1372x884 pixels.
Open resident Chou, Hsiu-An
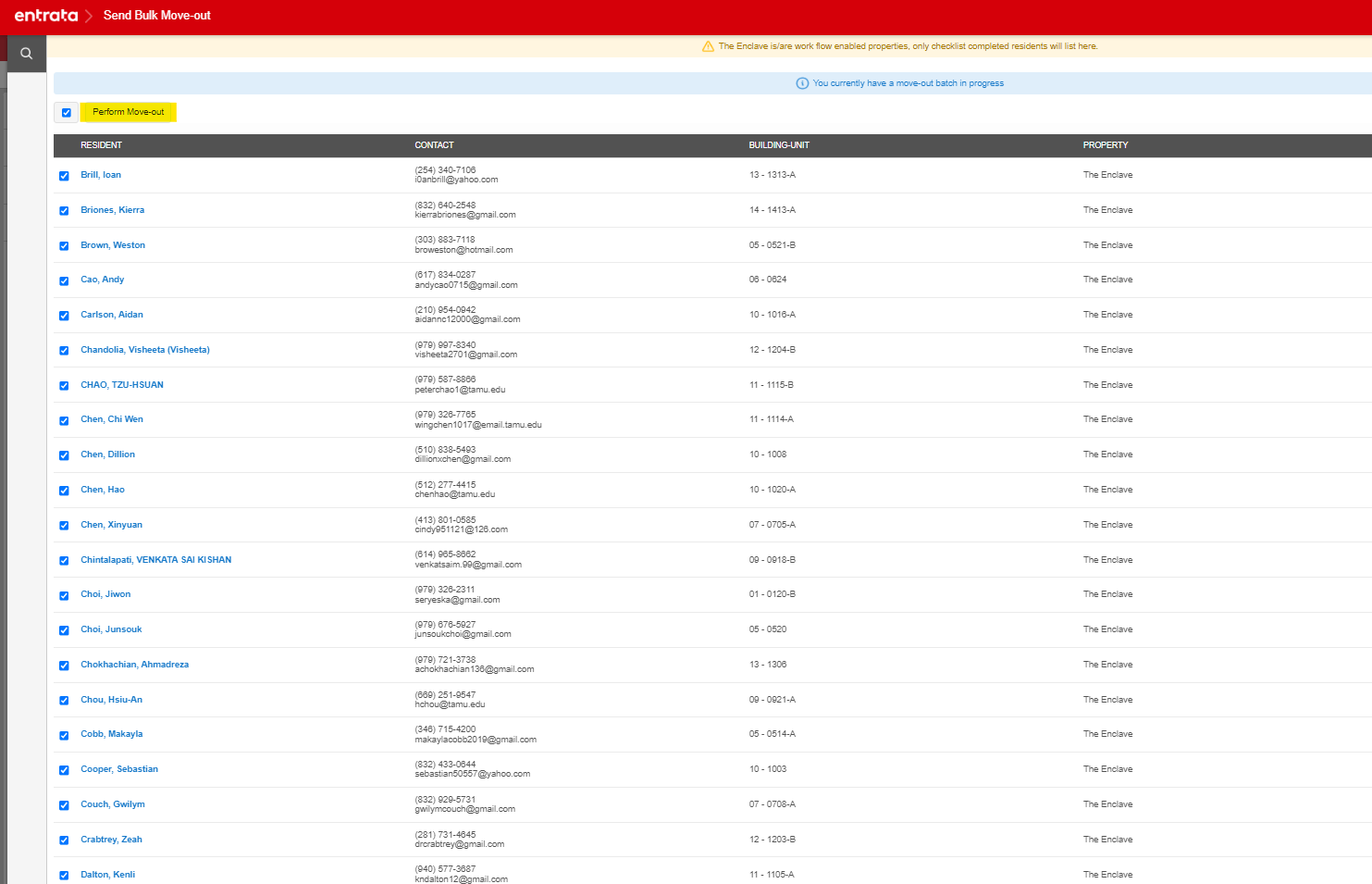click(x=112, y=700)
